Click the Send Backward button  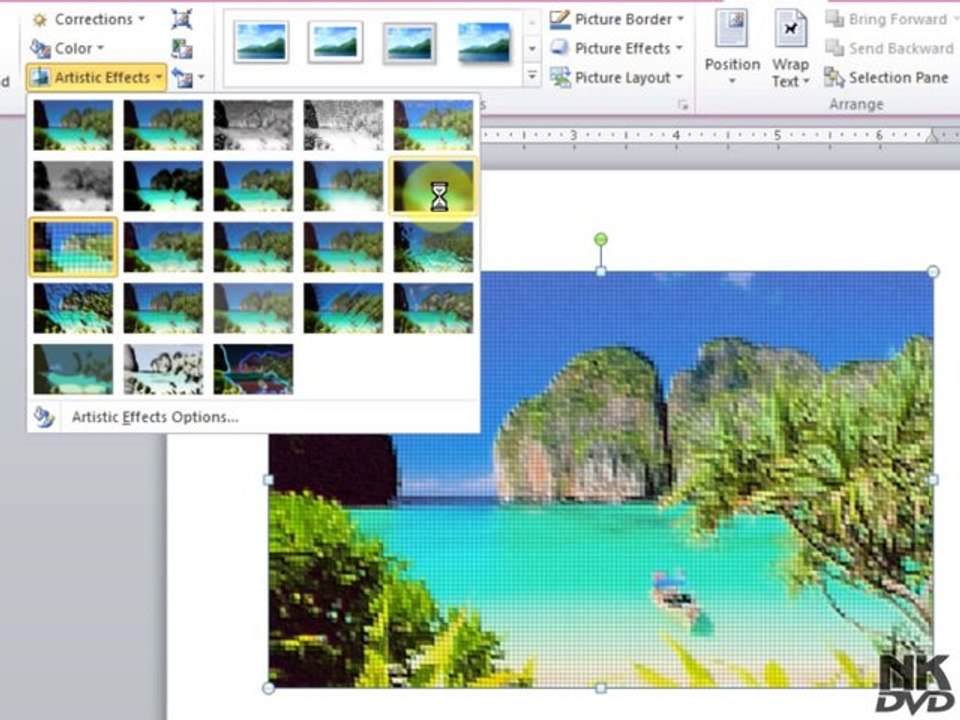[x=889, y=48]
